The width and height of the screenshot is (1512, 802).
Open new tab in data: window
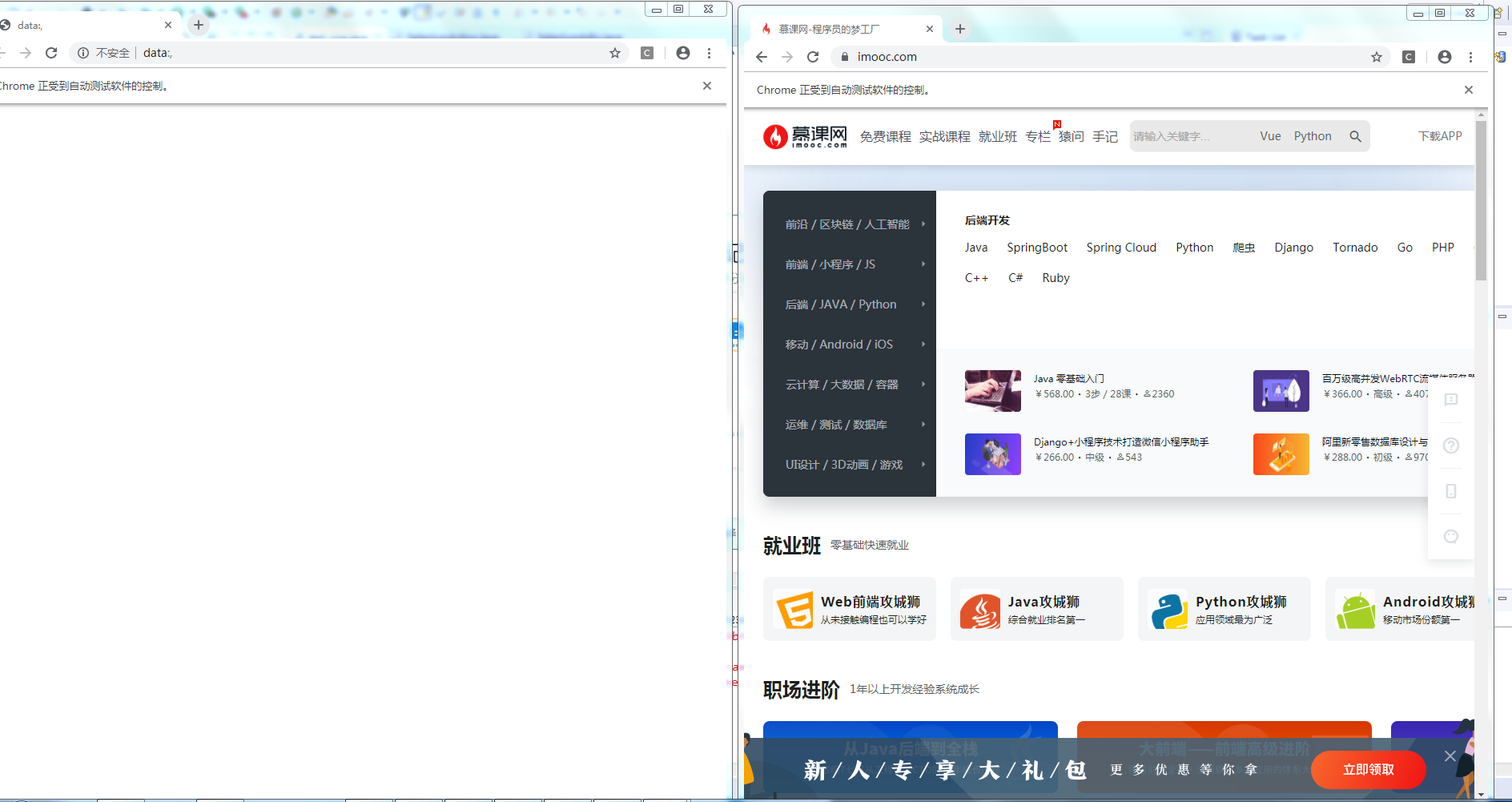click(199, 25)
